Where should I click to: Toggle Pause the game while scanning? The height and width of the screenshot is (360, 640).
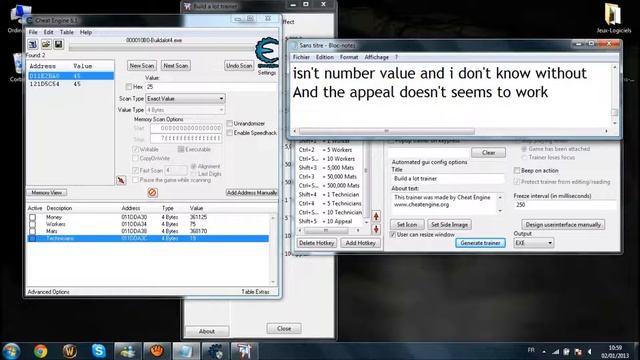(x=136, y=180)
